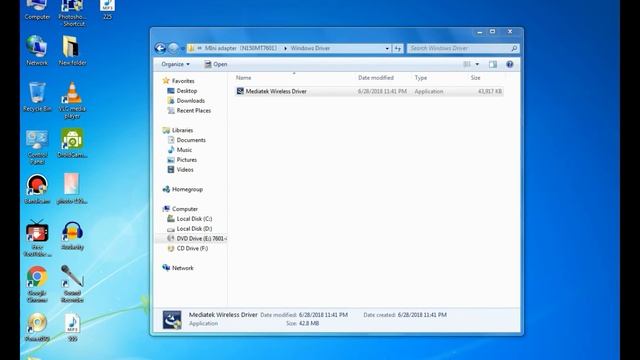
Task: Click the Forward arrow in Explorer
Action: (x=173, y=48)
